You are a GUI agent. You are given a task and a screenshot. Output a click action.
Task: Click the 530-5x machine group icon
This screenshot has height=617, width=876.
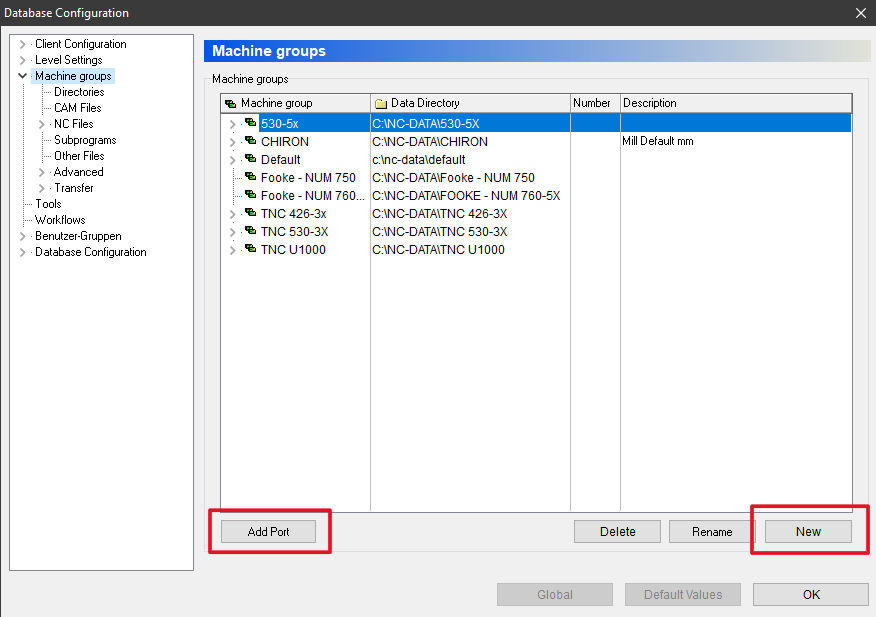[251, 122]
